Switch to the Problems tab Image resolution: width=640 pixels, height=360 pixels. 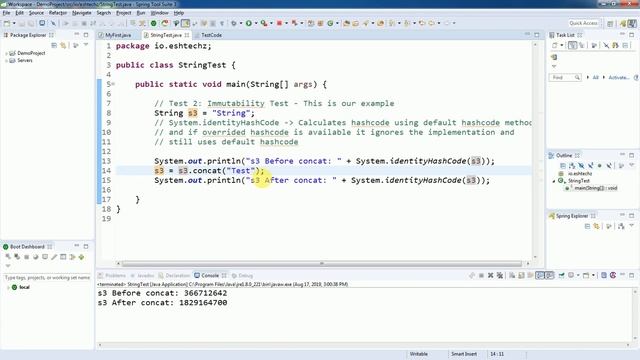point(112,276)
